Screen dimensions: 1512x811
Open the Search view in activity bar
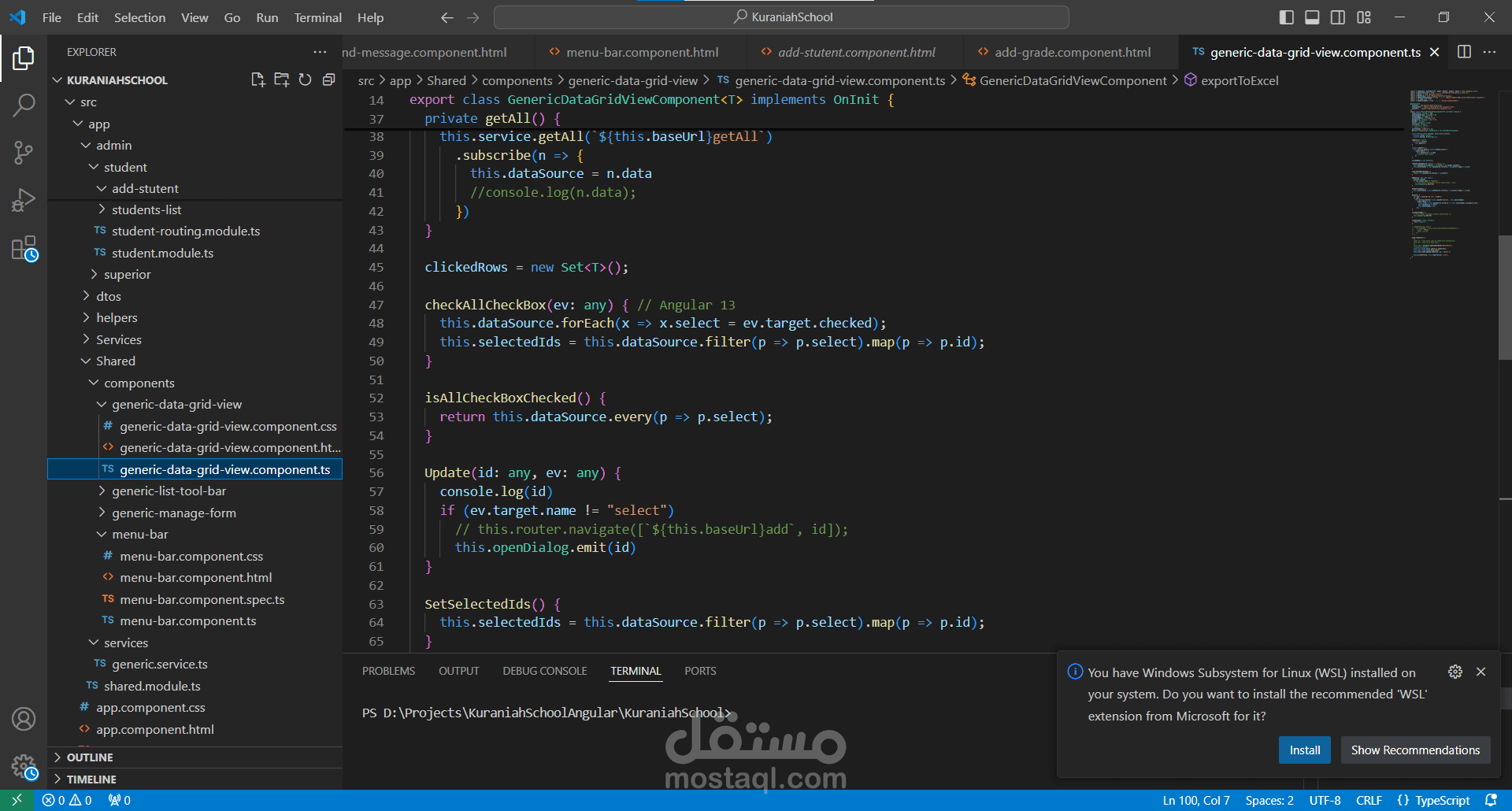coord(24,105)
